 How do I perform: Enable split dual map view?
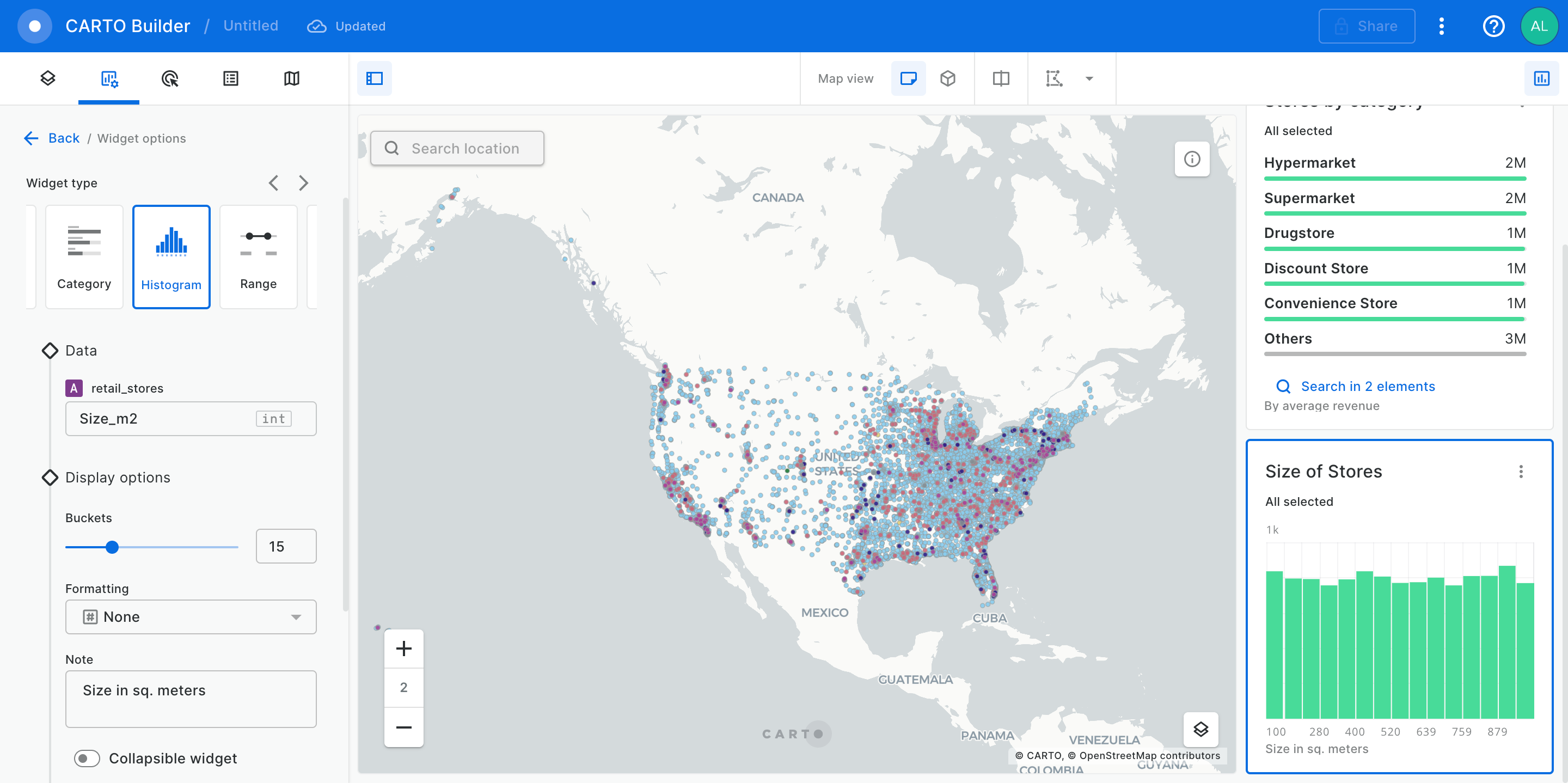[1001, 78]
